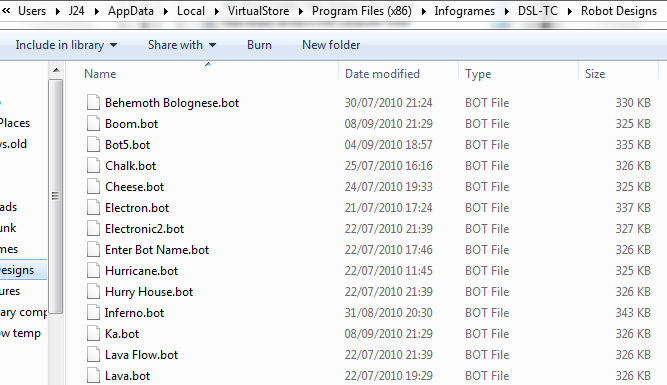The width and height of the screenshot is (667, 385).
Task: Select file name Lava Flow.bot
Action: (142, 355)
